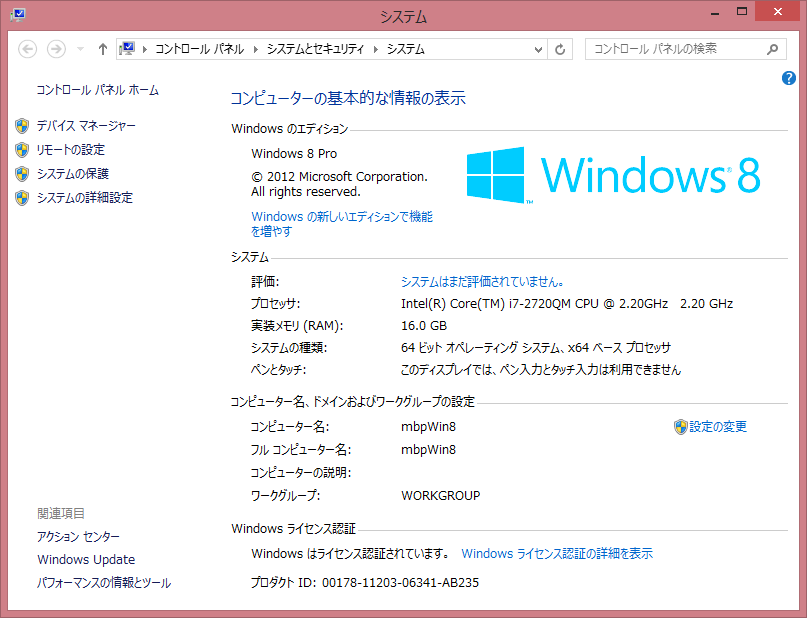This screenshot has width=807, height=618.
Task: Click the システムはまだ評価されていません link
Action: [x=482, y=282]
